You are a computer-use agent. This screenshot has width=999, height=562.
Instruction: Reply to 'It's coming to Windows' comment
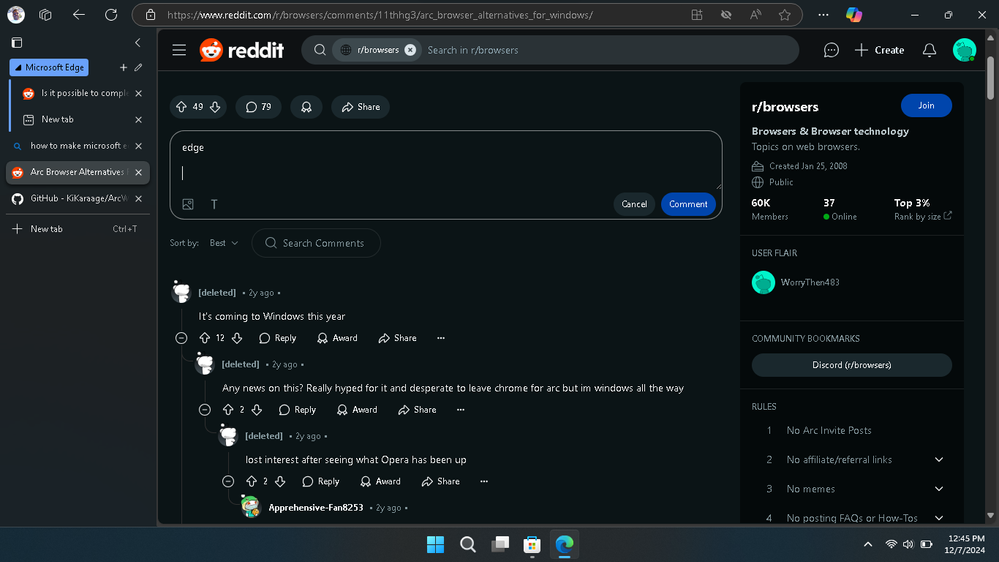point(278,338)
